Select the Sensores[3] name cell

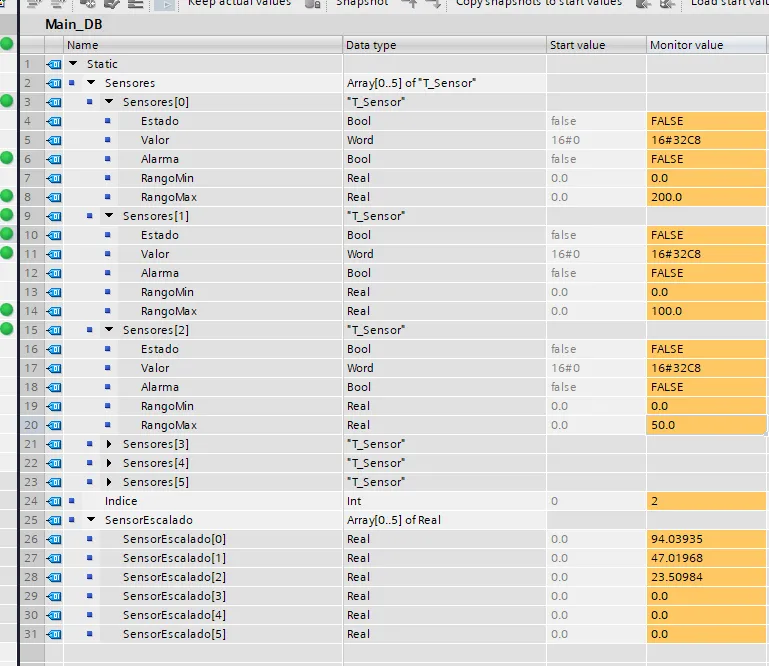[x=155, y=444]
